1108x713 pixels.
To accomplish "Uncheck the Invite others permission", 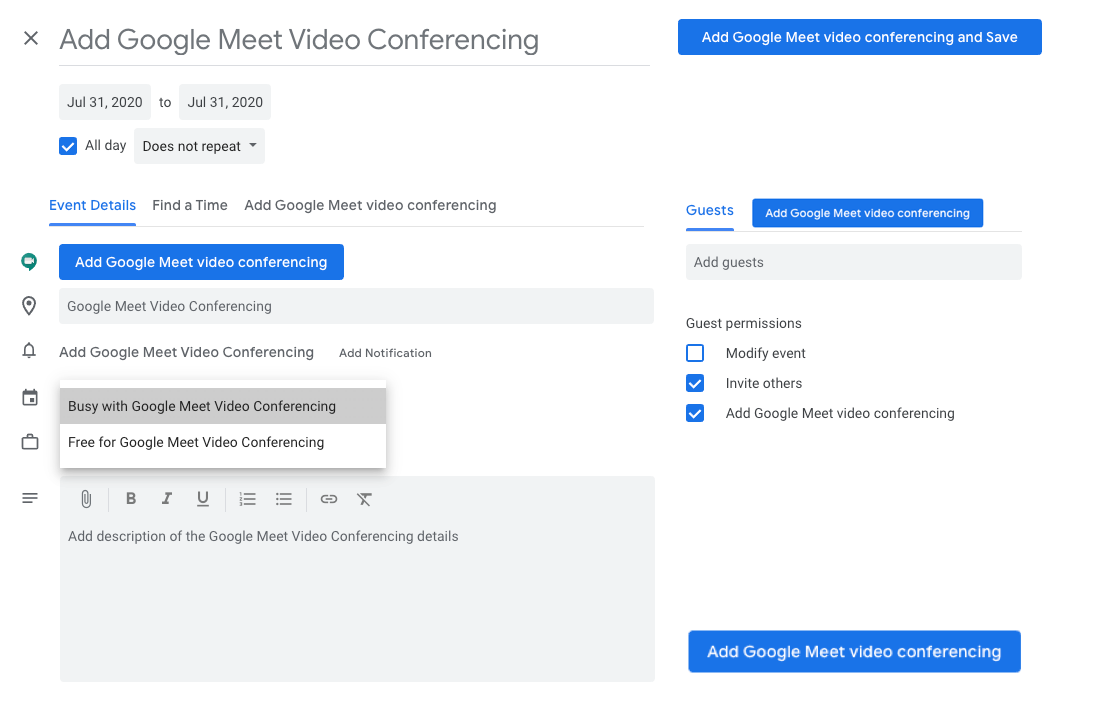I will point(695,383).
